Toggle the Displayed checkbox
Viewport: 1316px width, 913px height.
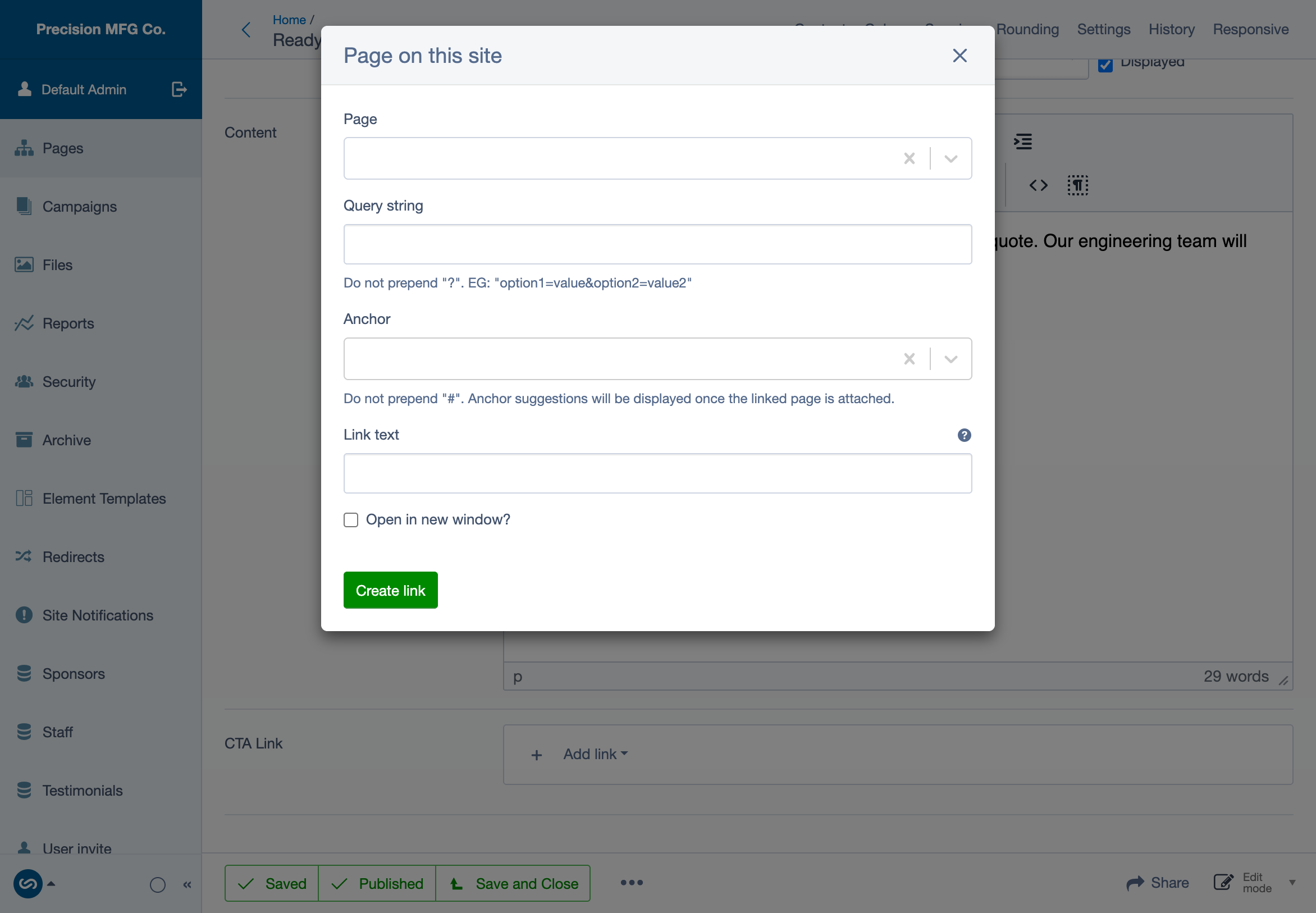click(x=1105, y=65)
